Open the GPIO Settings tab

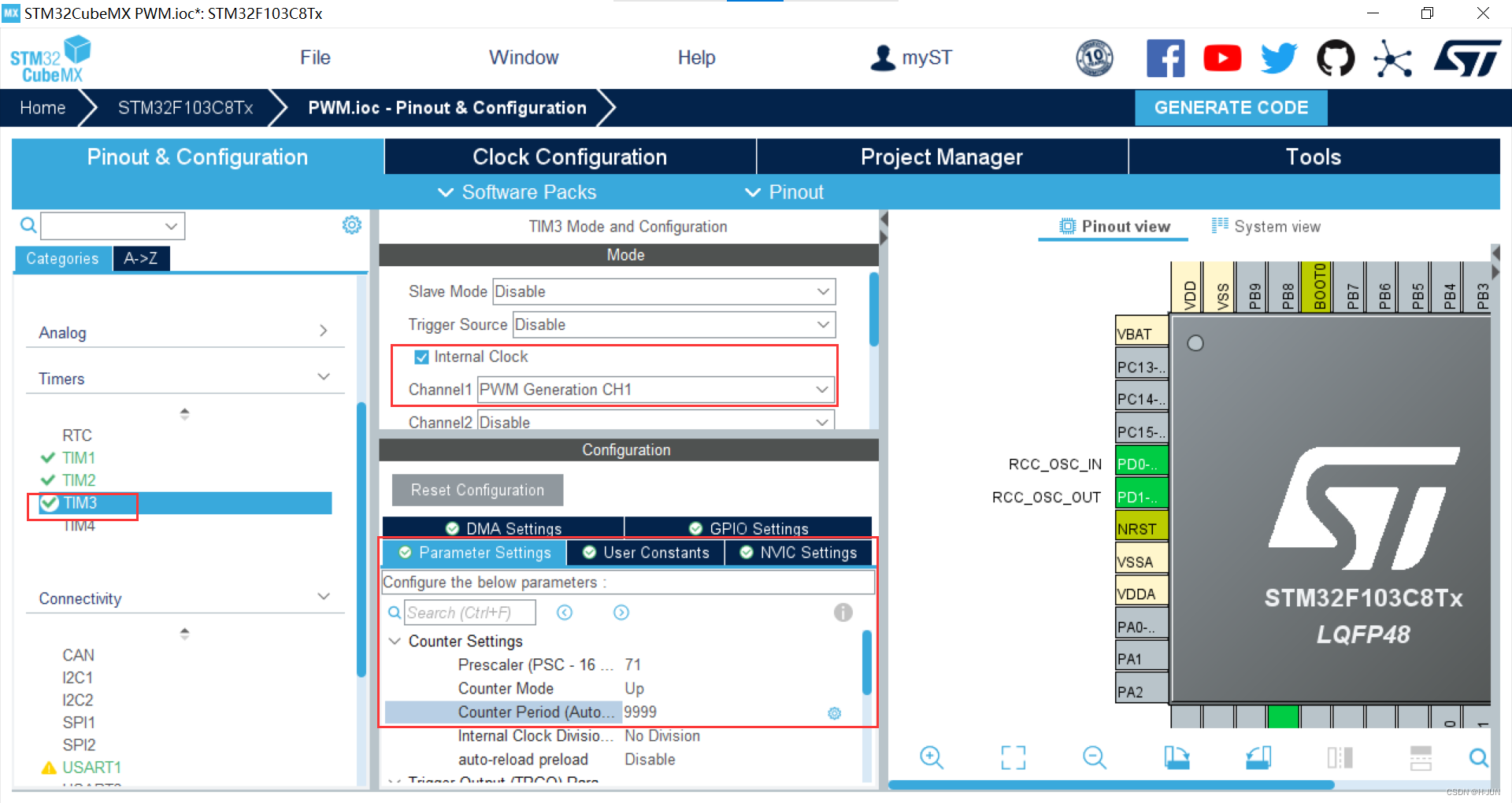(x=748, y=527)
